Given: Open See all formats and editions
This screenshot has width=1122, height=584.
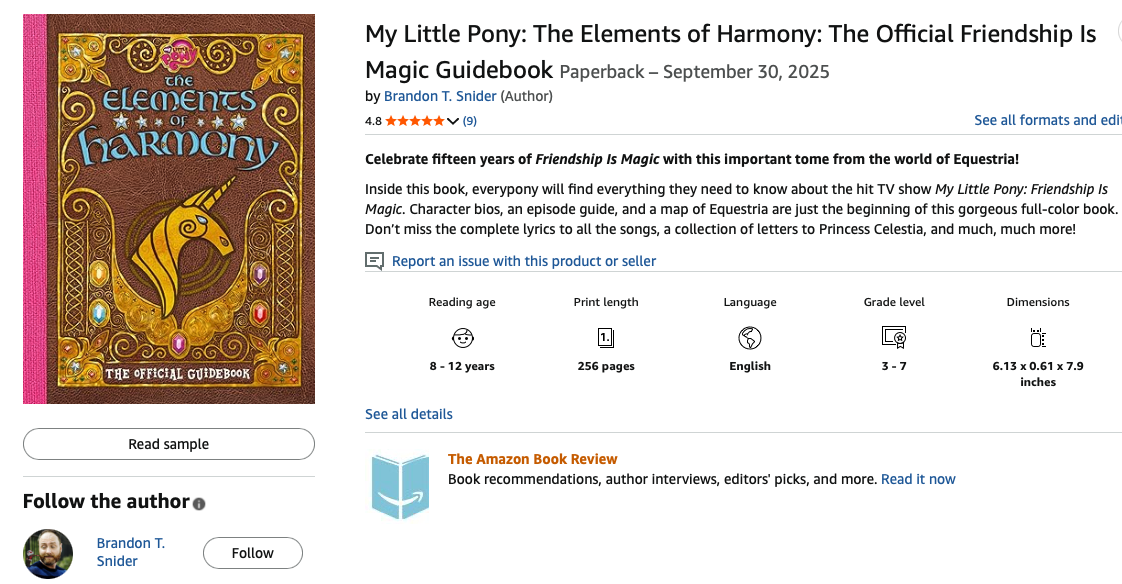Looking at the screenshot, I should tap(1047, 120).
